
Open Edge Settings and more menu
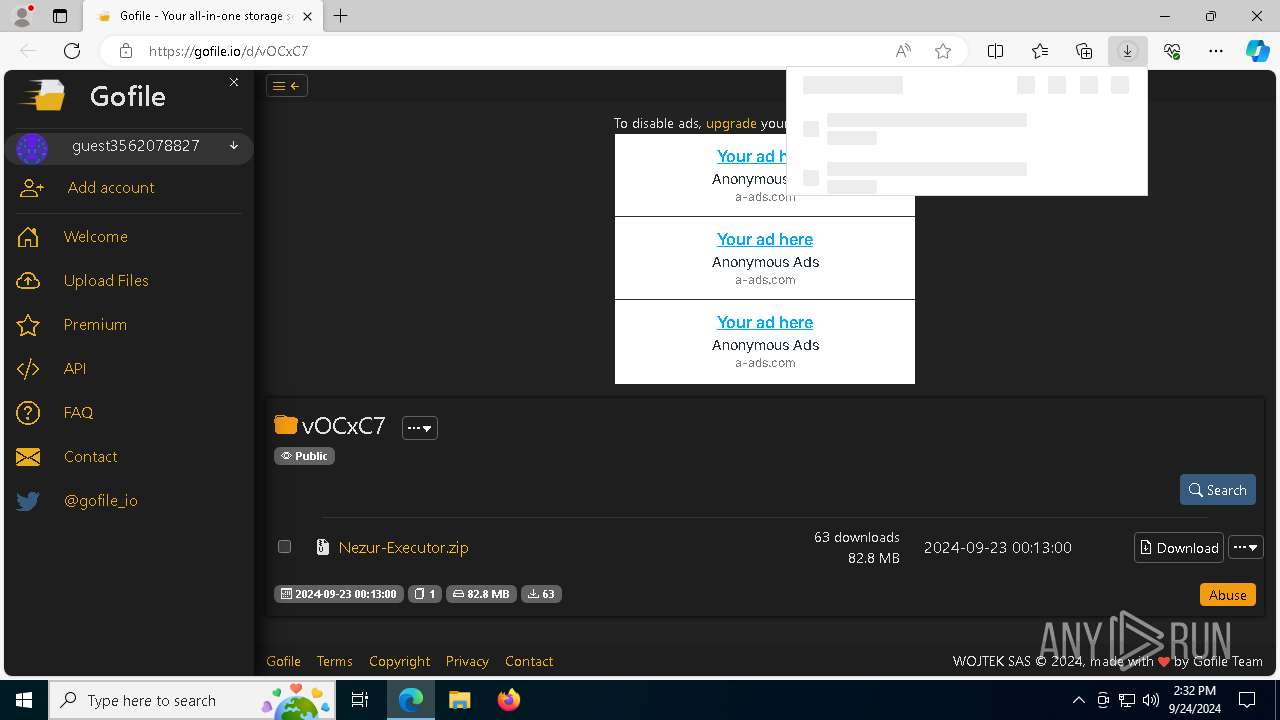(1216, 51)
